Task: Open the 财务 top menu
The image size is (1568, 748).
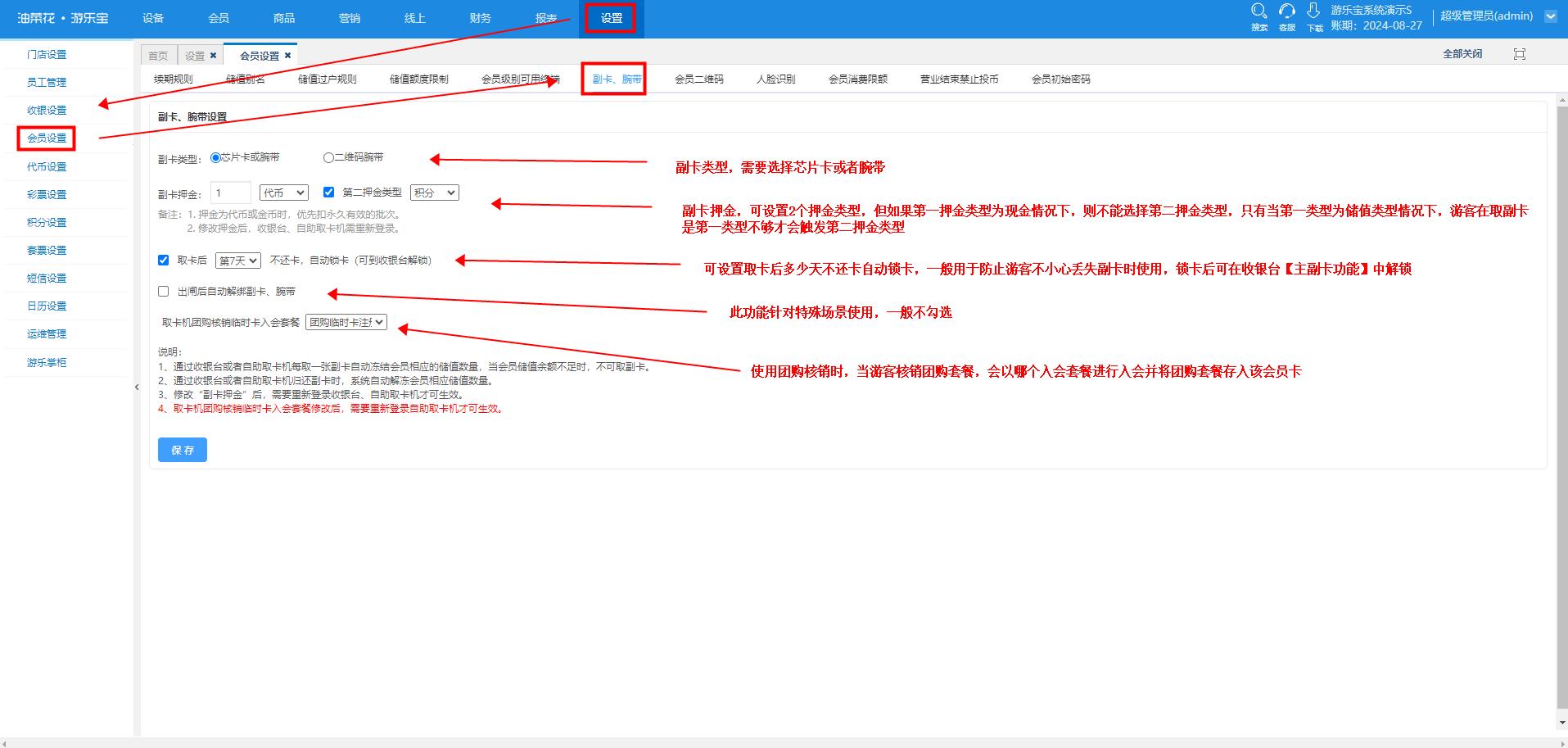Action: 481,18
